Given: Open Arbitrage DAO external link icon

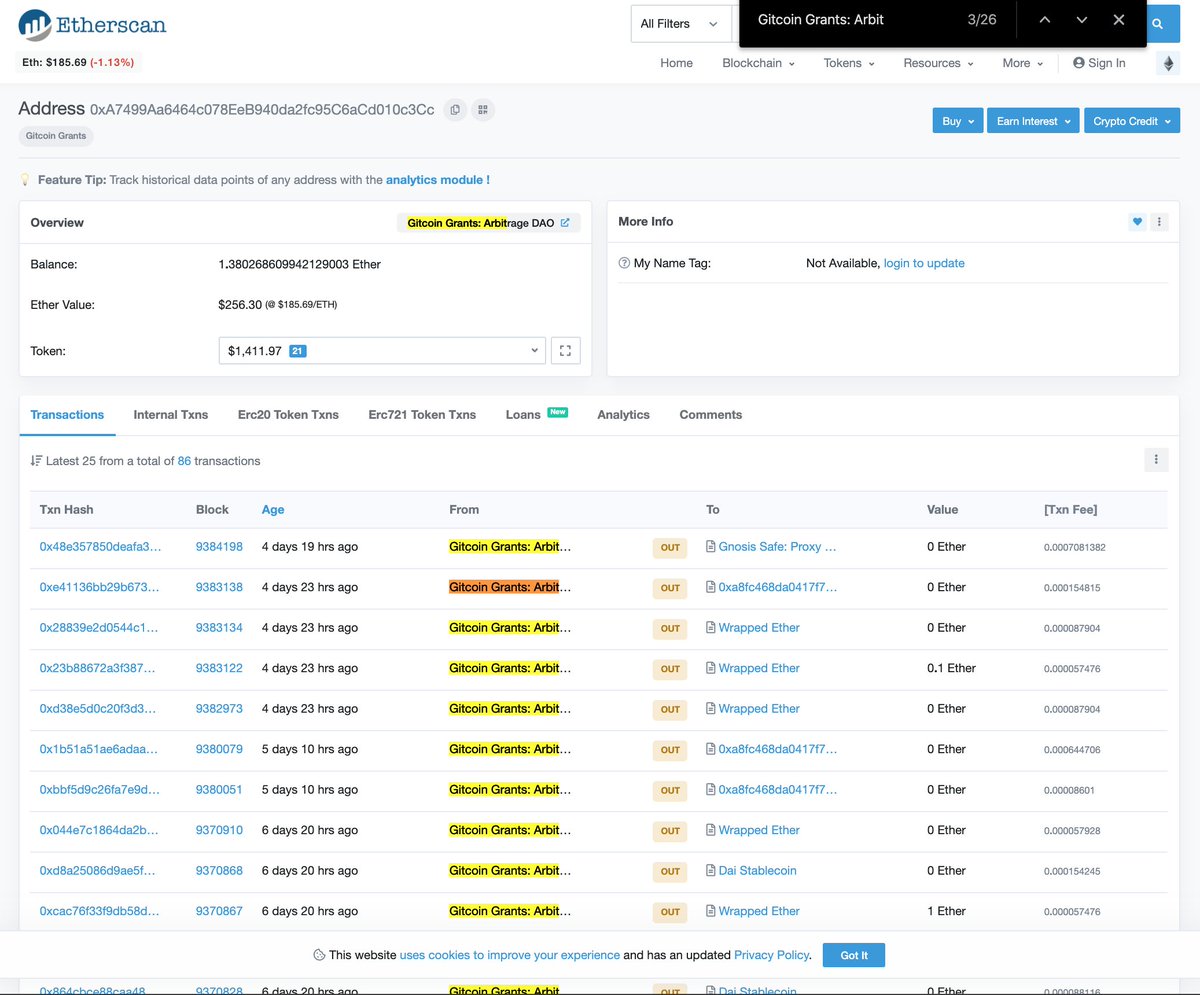Looking at the screenshot, I should [565, 223].
